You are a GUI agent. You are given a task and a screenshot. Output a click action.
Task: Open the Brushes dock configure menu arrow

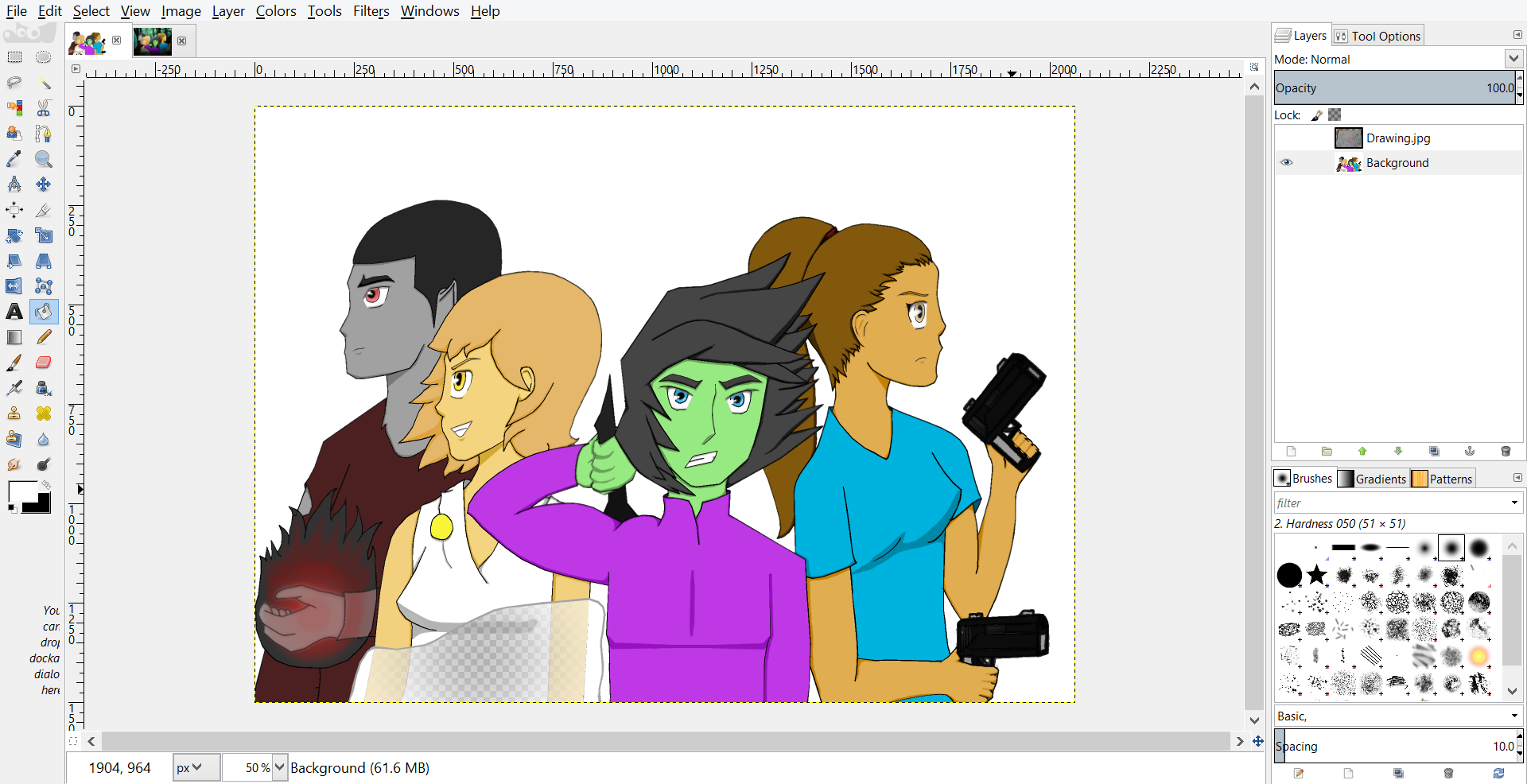pos(1517,478)
